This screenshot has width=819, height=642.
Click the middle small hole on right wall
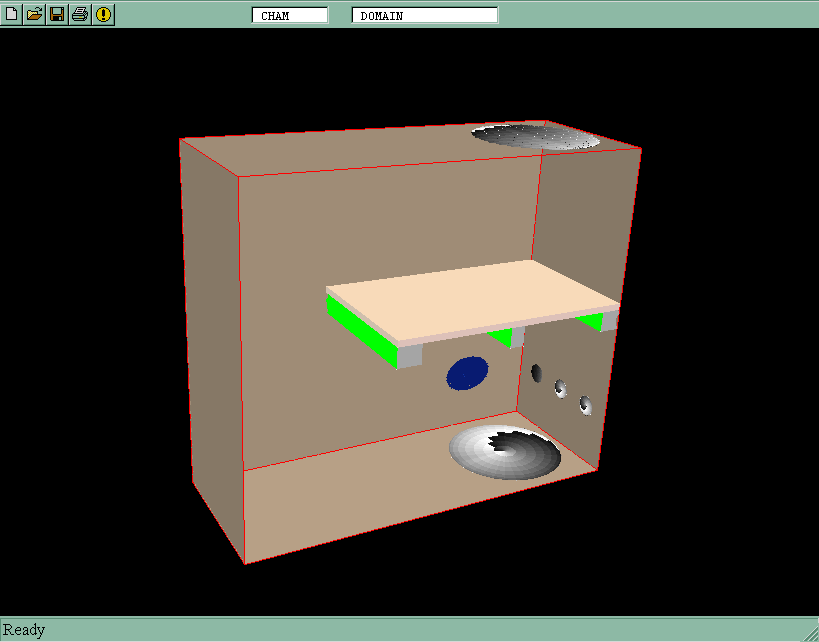click(x=560, y=387)
